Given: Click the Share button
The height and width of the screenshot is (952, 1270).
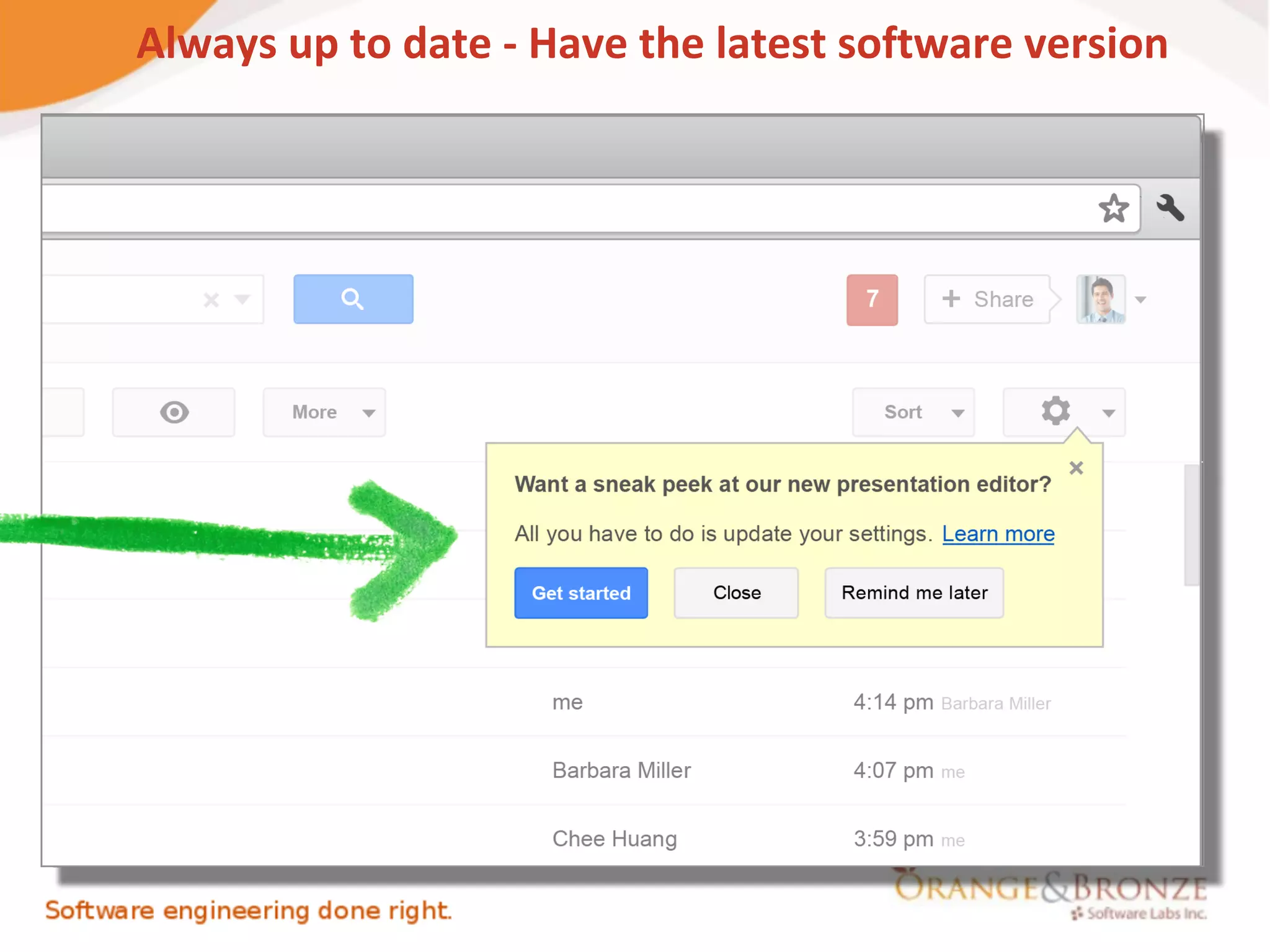Looking at the screenshot, I should click(991, 299).
